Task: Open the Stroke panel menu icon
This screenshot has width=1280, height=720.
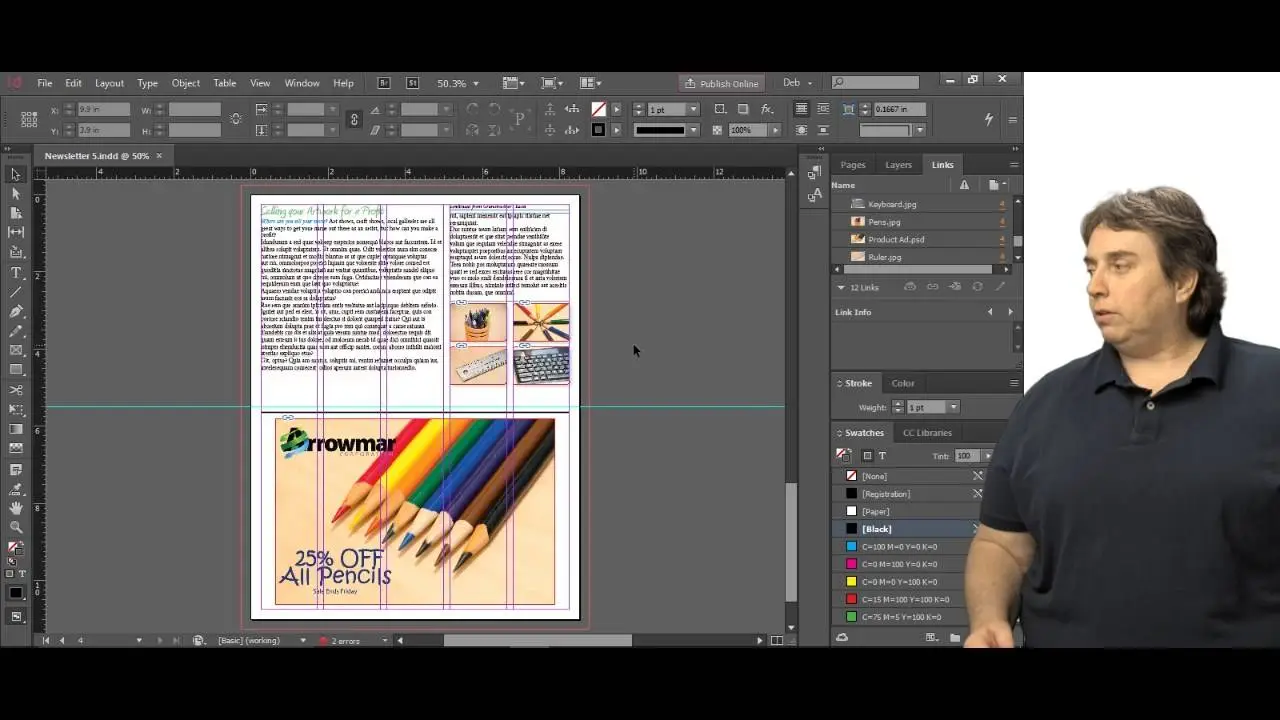Action: point(1013,383)
